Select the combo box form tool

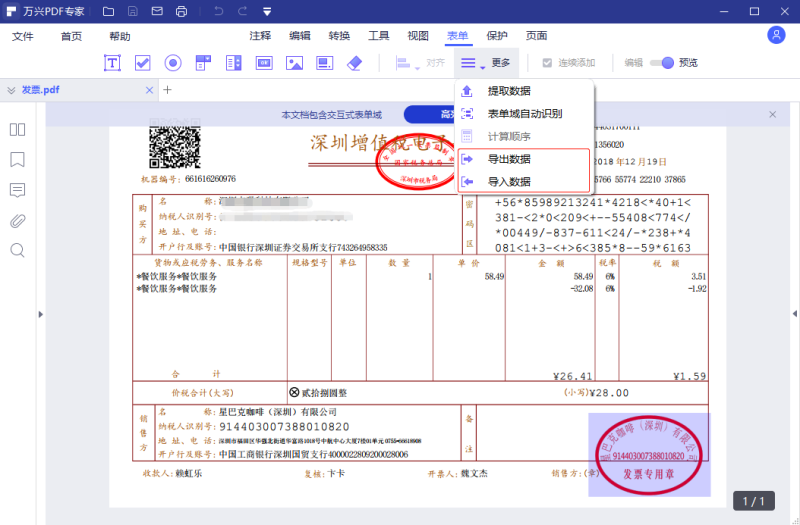click(203, 63)
